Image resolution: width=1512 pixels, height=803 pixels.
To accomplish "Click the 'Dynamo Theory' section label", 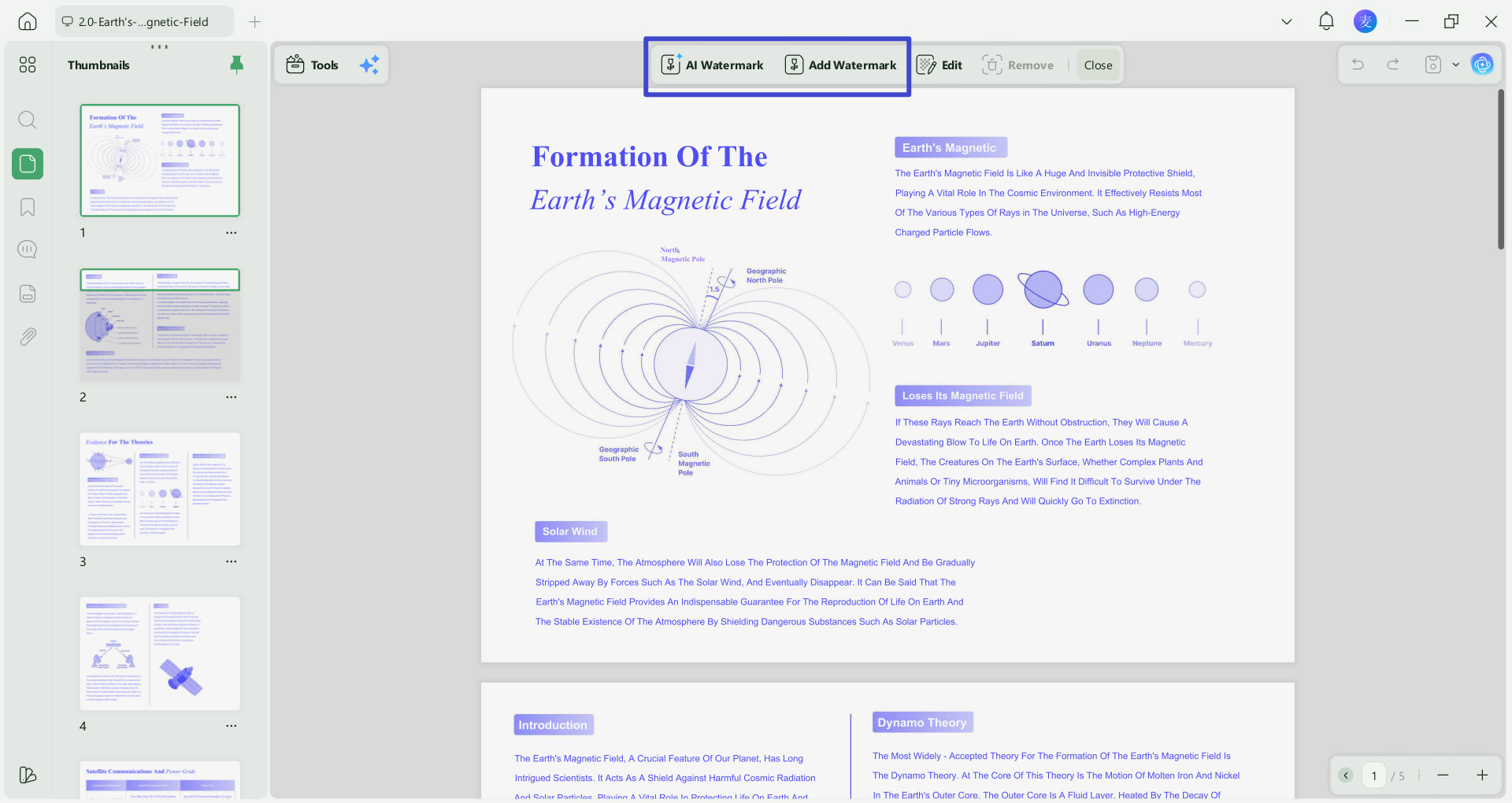I will point(922,722).
